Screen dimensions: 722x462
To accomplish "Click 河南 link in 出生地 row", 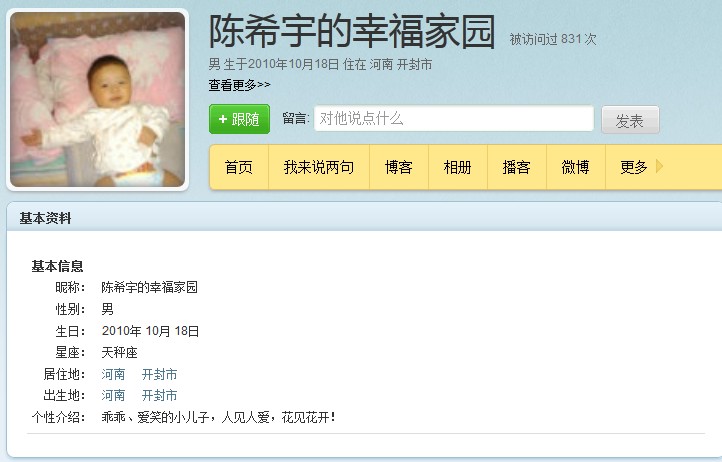I will pos(113,395).
